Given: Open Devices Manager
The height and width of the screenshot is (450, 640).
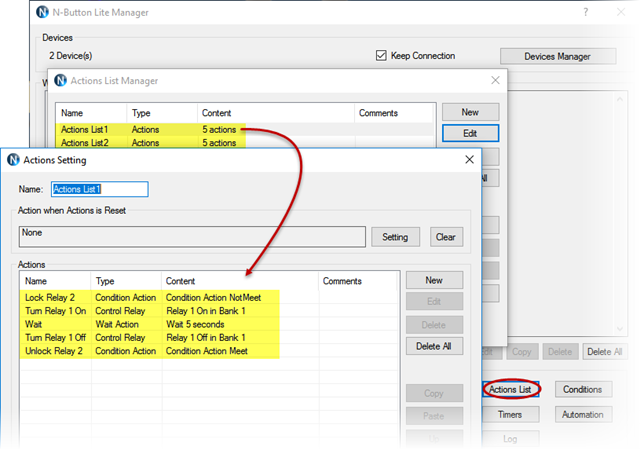Looking at the screenshot, I should click(558, 56).
